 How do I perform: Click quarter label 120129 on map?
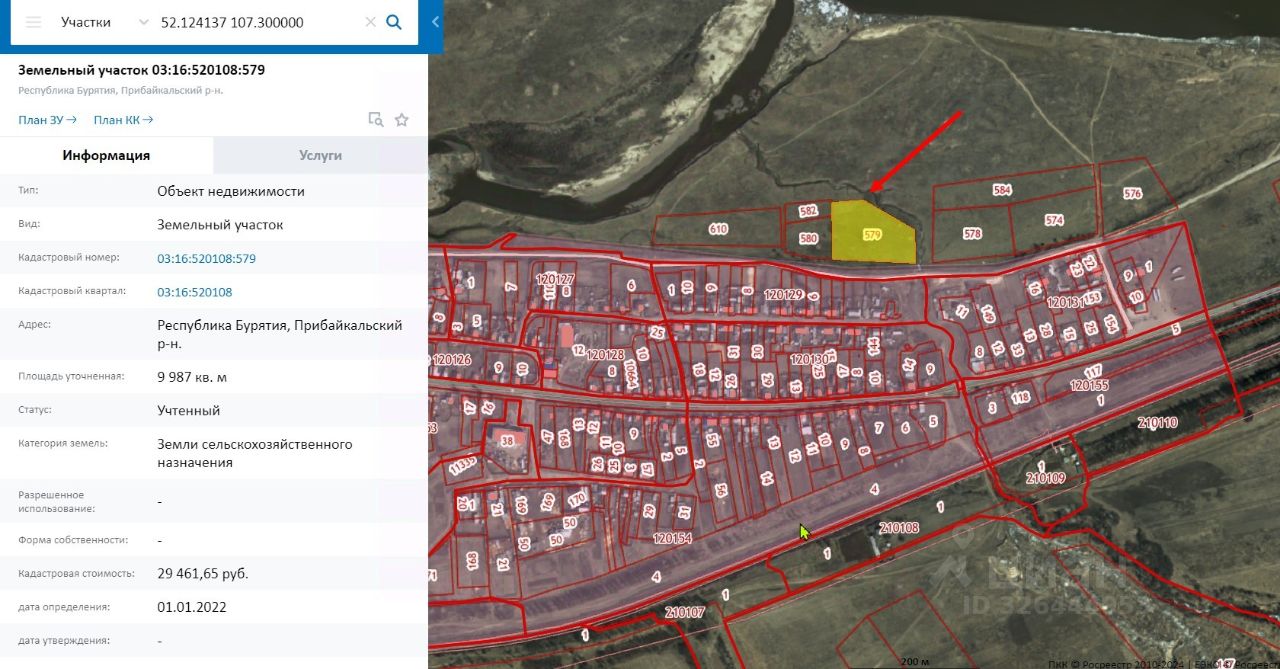tap(783, 295)
